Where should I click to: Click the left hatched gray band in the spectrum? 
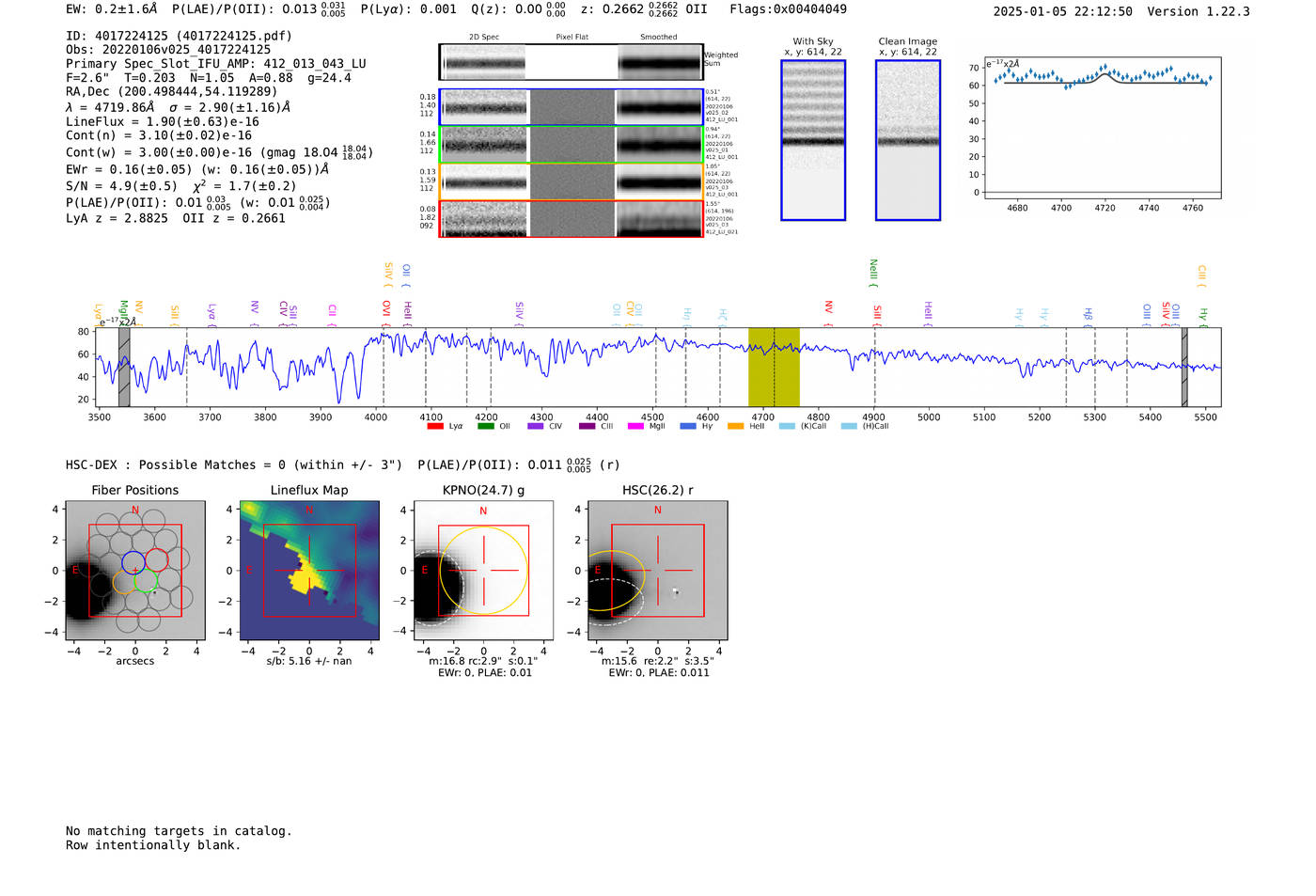[x=124, y=368]
